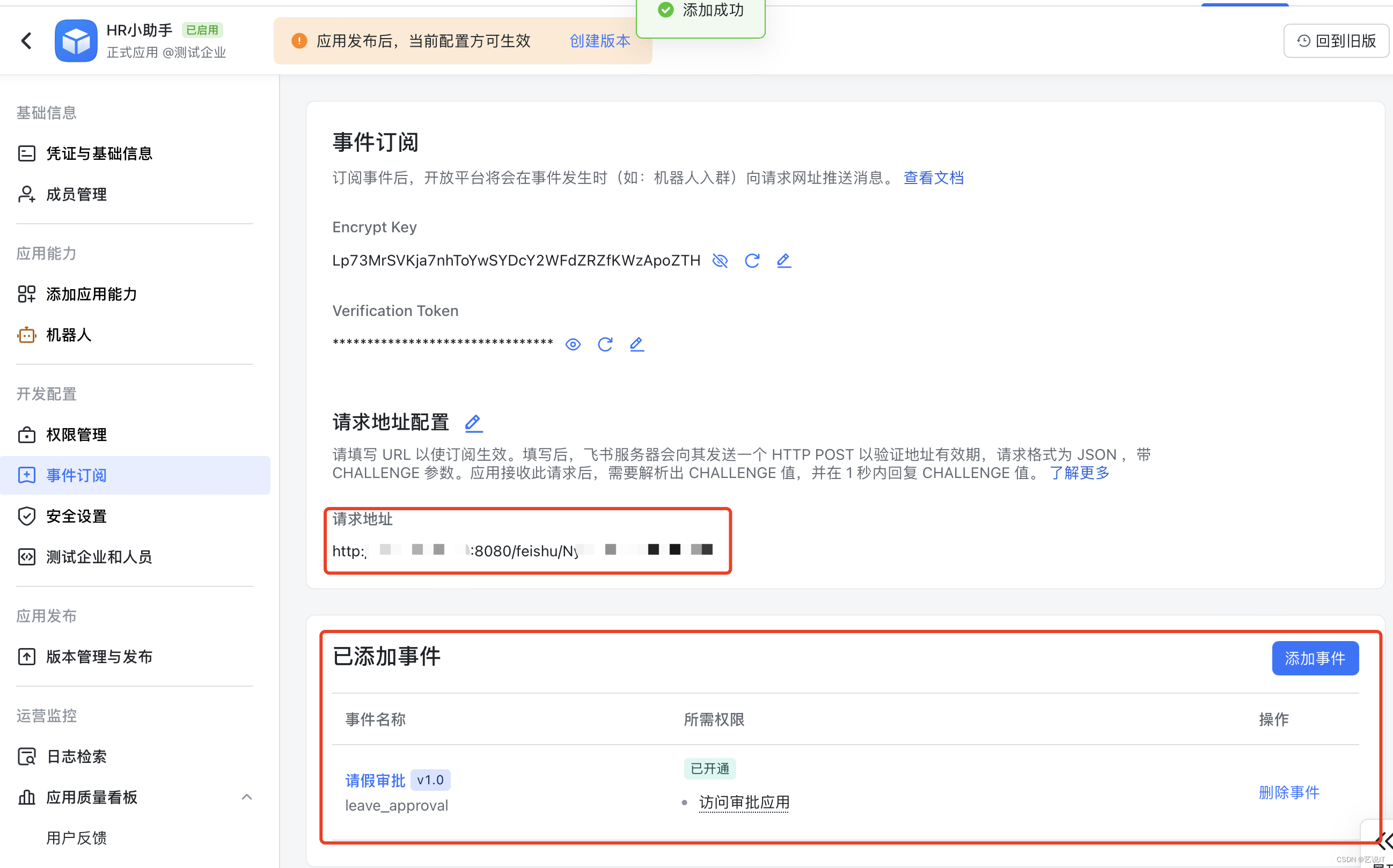Reveal the Verification Token using the eye icon
Screen dimensions: 1393x868
[x=573, y=344]
